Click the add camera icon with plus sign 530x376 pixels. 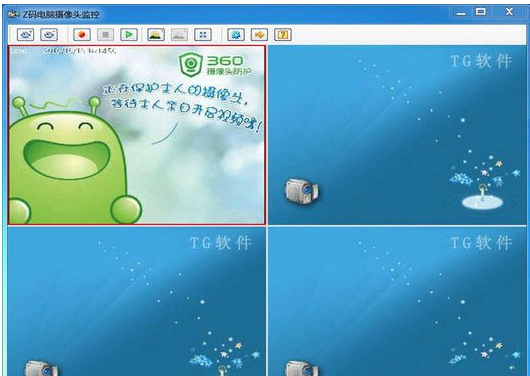coord(25,34)
